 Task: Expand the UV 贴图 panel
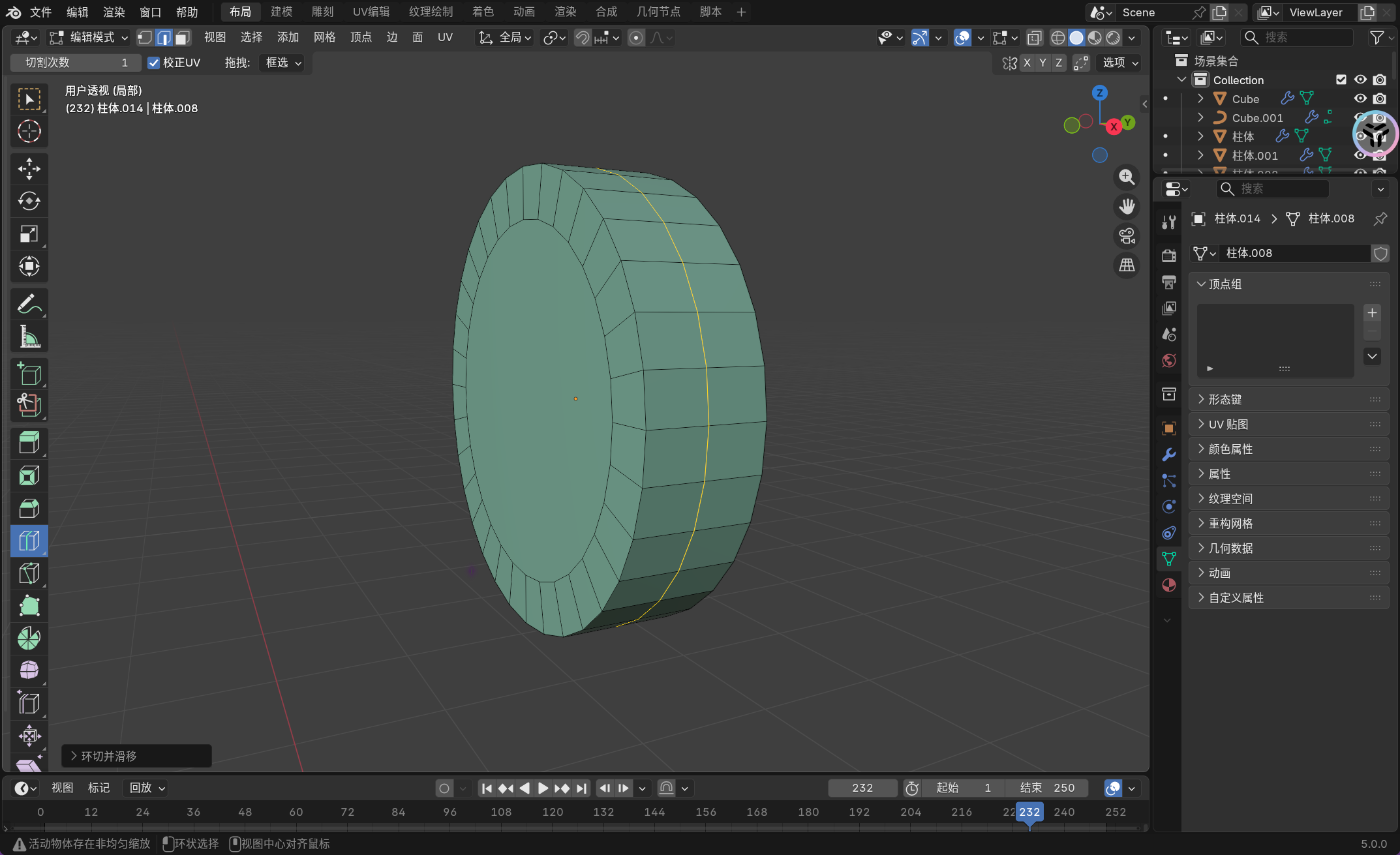point(1228,425)
